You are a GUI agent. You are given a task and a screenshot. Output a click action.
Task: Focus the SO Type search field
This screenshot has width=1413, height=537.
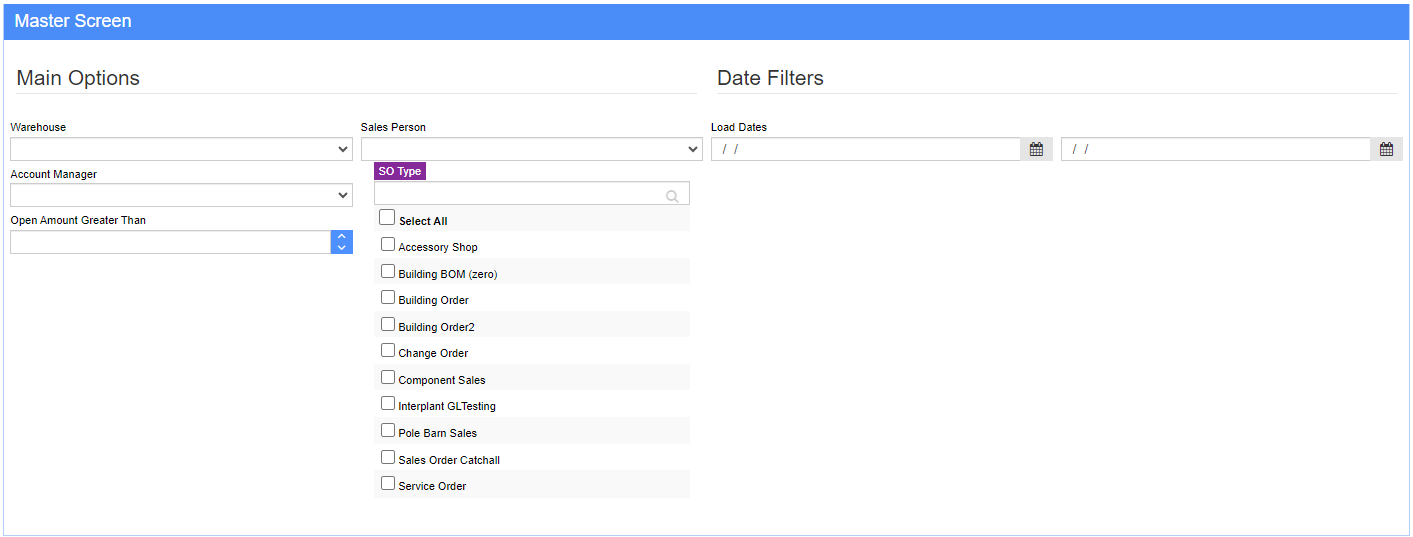[x=532, y=193]
